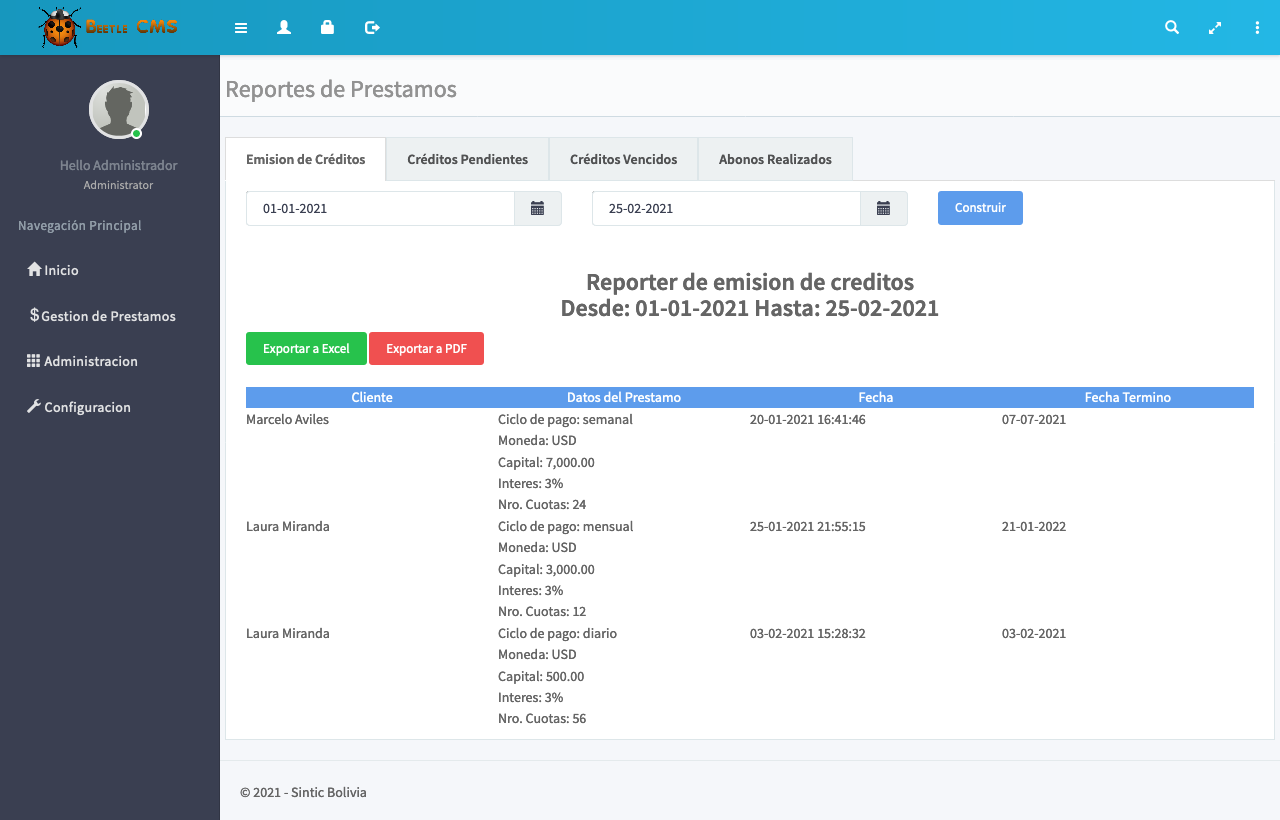Open the vertical three-dots options menu
1280x820 pixels.
pos(1257,28)
